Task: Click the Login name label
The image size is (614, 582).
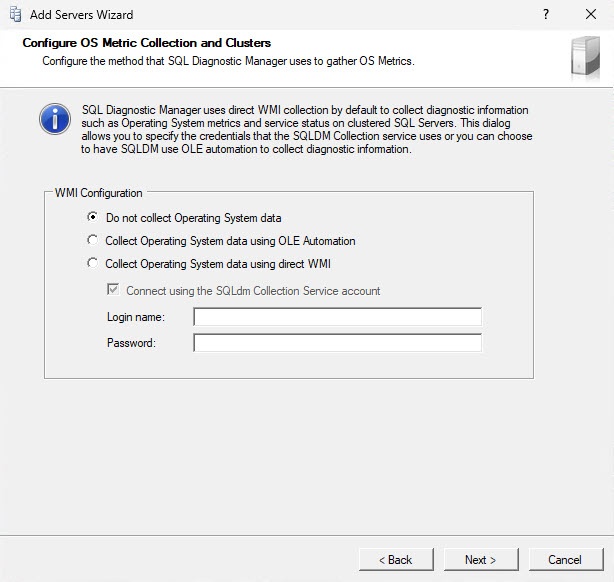Action: point(136,317)
